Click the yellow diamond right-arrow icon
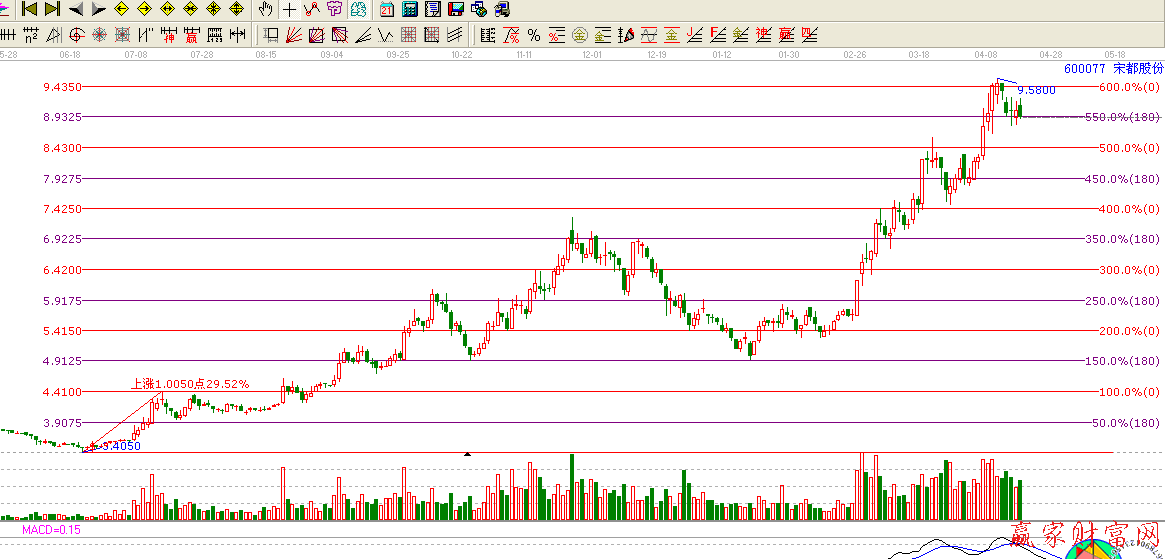Viewport: 1165px width, 559px height. [x=144, y=9]
